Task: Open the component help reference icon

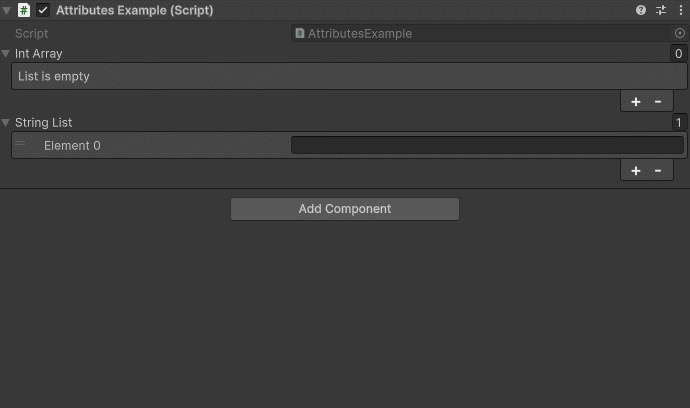Action: (x=641, y=10)
